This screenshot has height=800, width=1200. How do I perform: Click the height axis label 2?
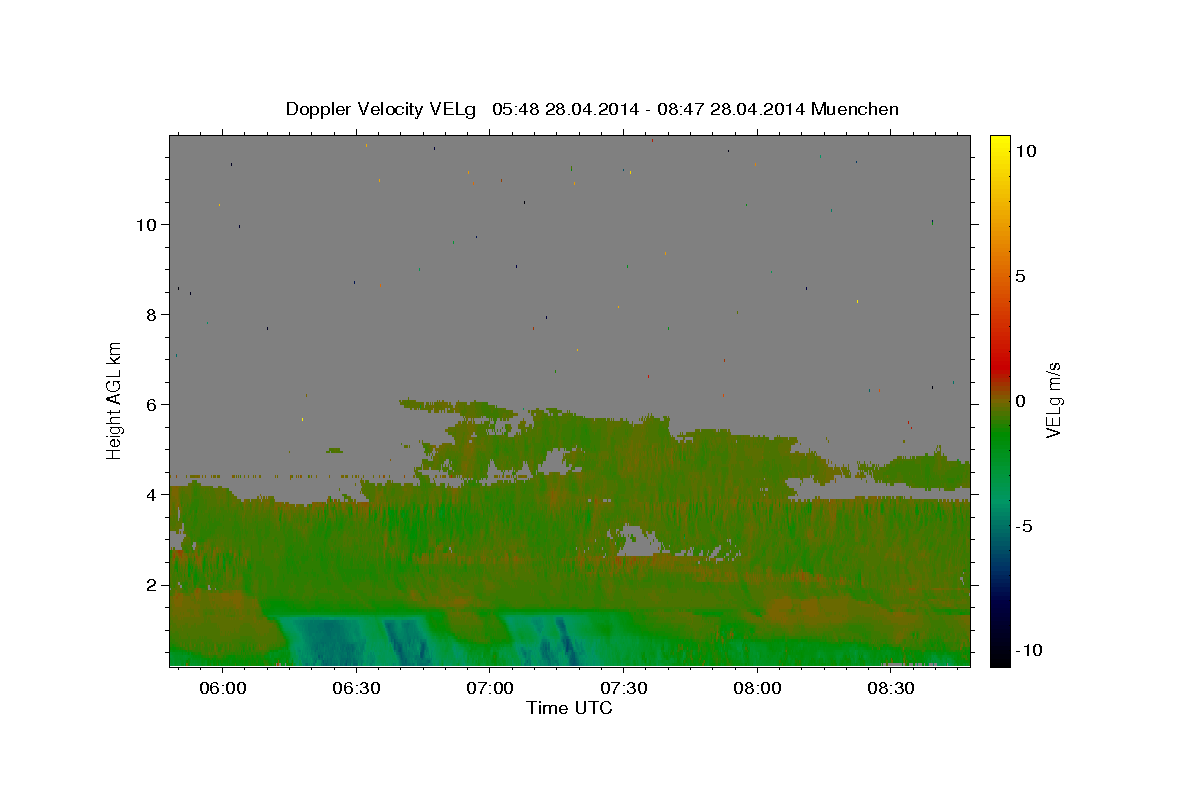pyautogui.click(x=152, y=585)
